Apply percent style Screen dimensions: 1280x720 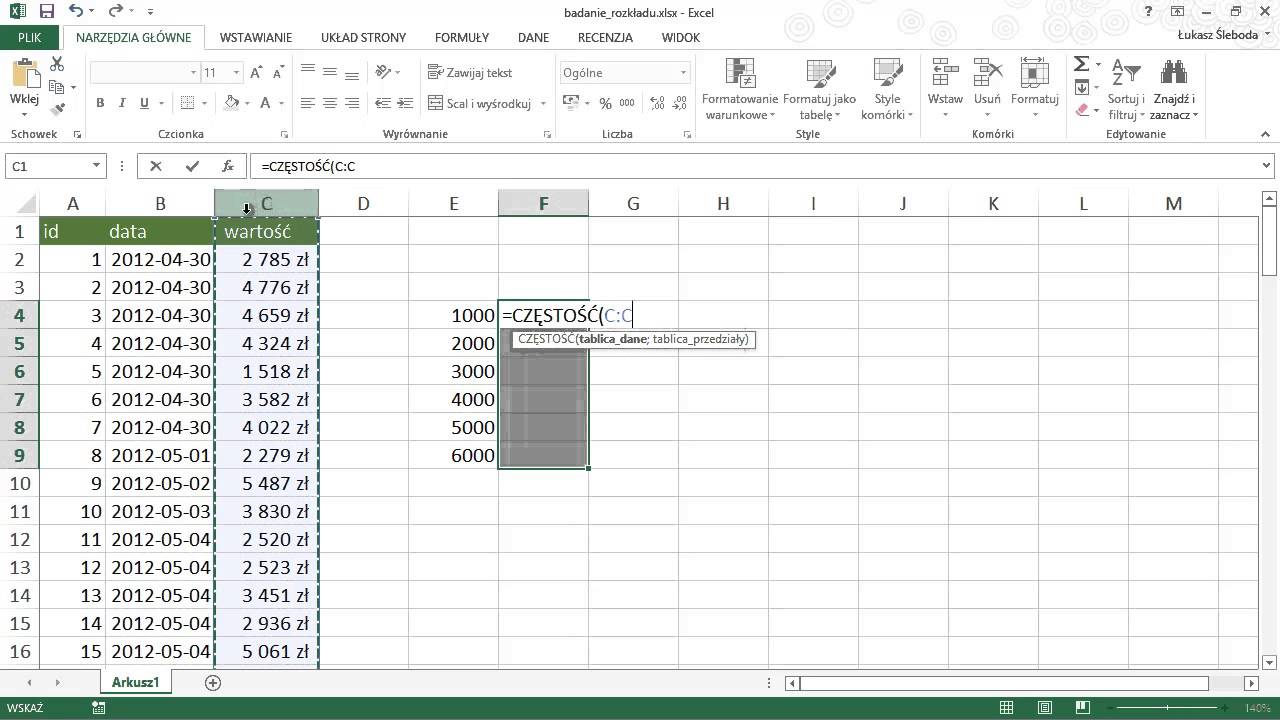tap(605, 103)
